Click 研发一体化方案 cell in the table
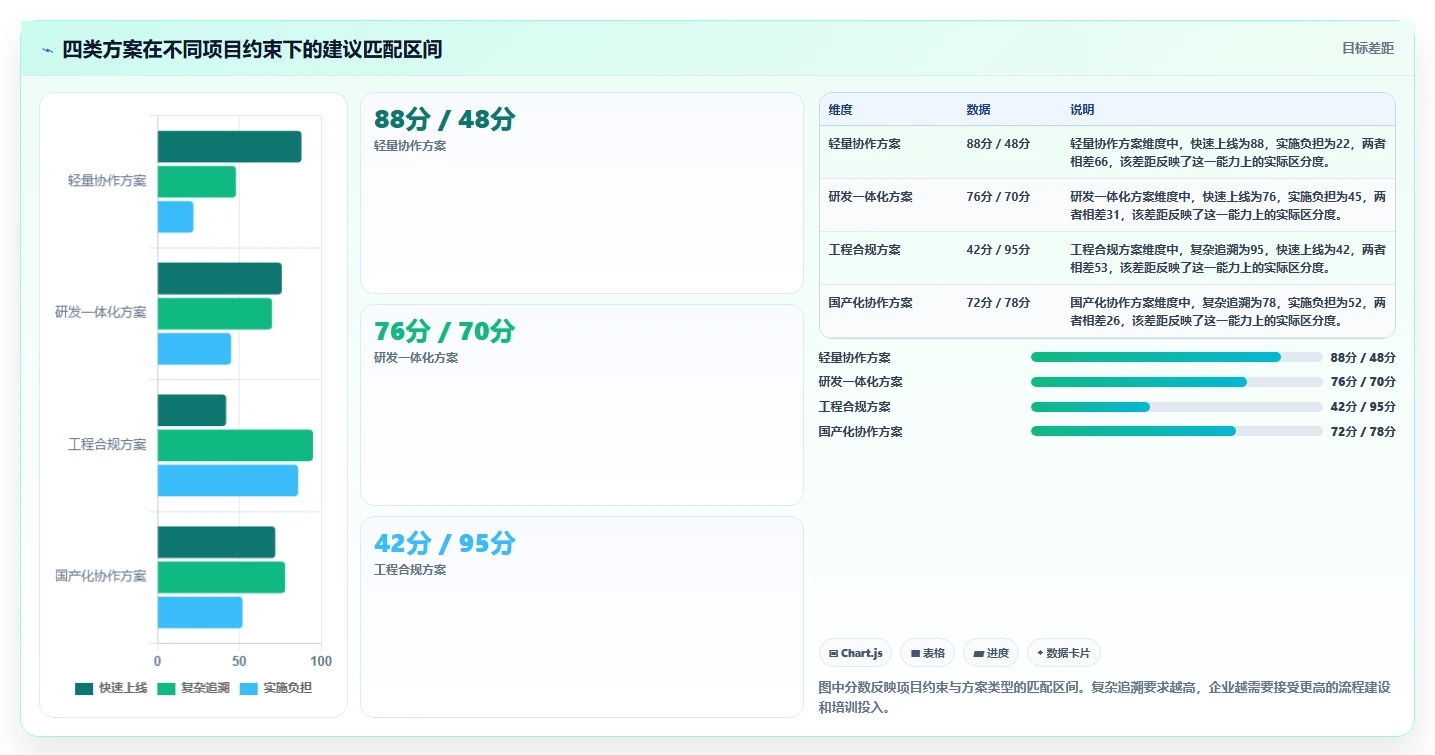This screenshot has height=755, width=1435. (870, 197)
